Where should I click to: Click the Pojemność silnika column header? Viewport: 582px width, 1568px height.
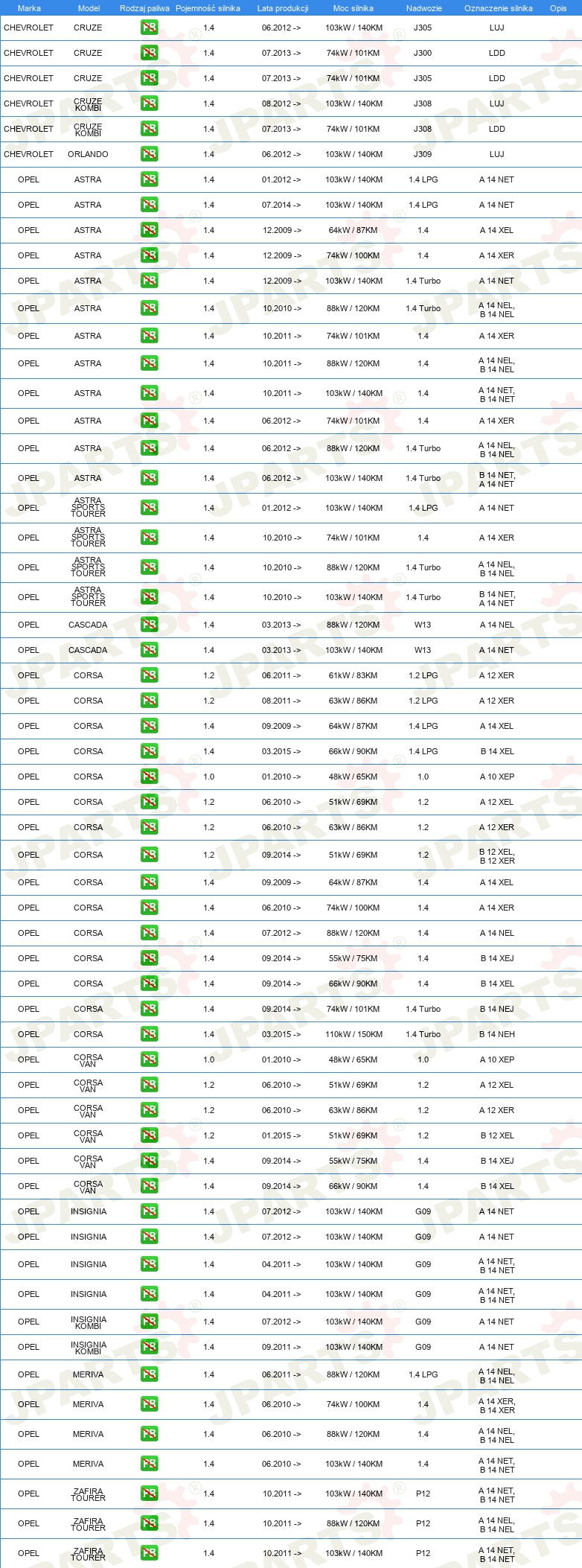click(208, 8)
